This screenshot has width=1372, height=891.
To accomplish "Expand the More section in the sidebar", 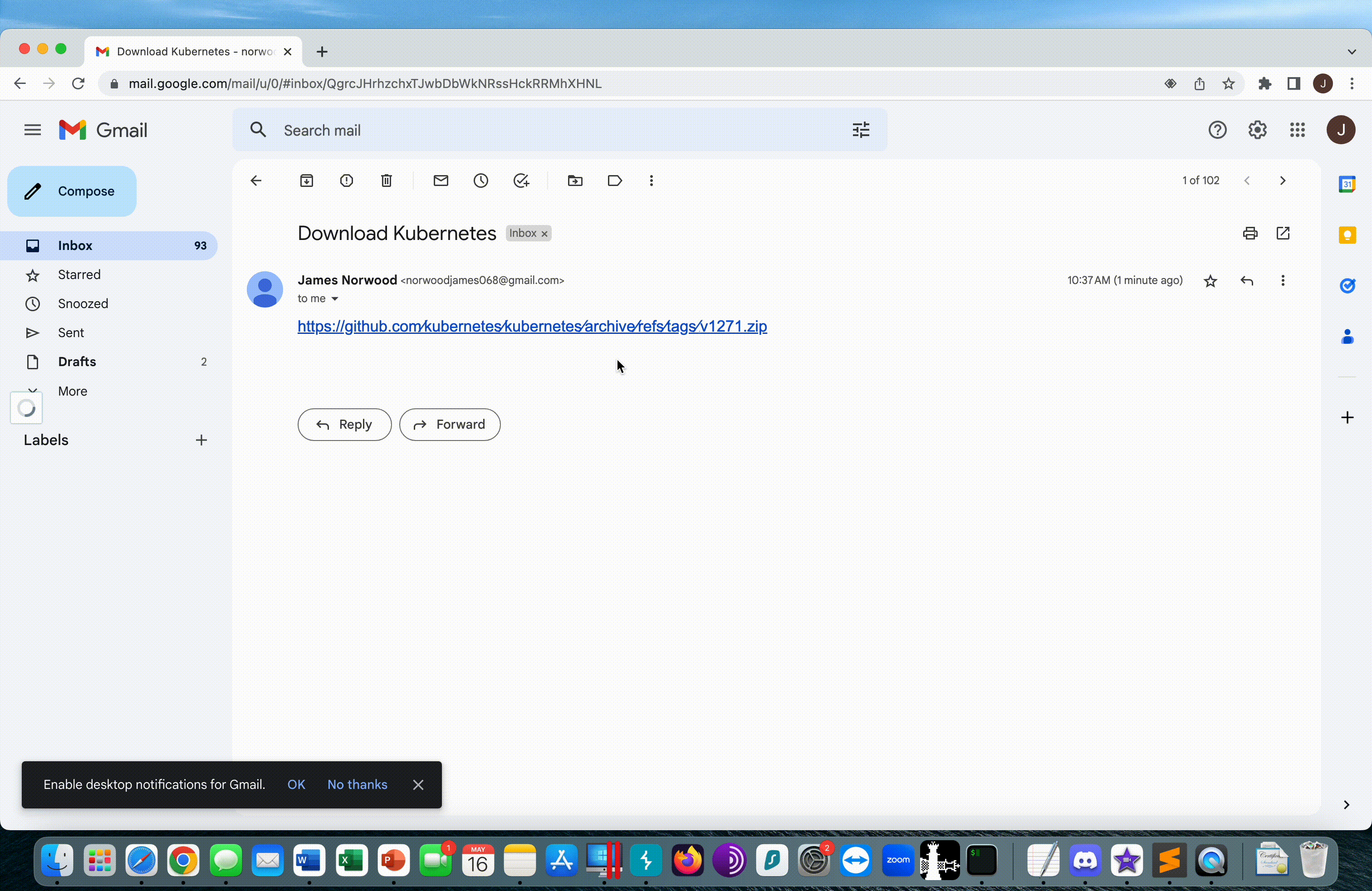I will click(73, 391).
